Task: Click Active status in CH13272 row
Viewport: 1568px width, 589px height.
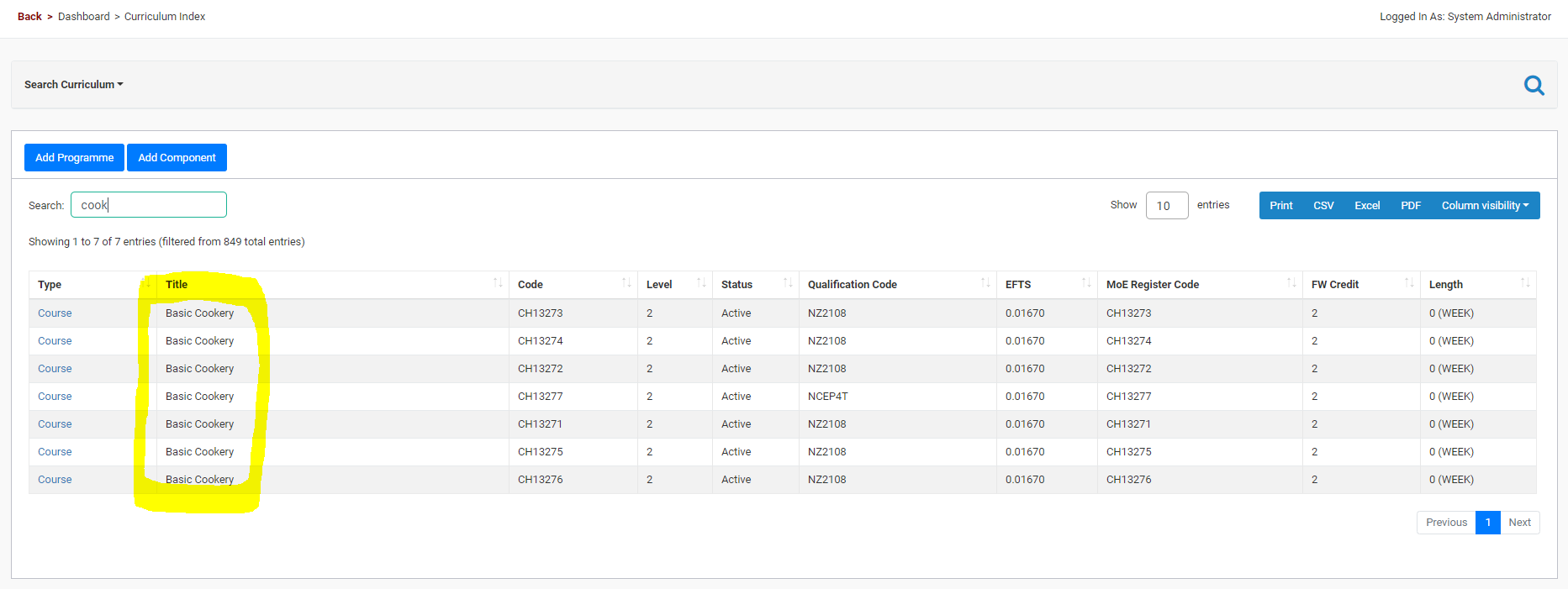Action: click(736, 369)
